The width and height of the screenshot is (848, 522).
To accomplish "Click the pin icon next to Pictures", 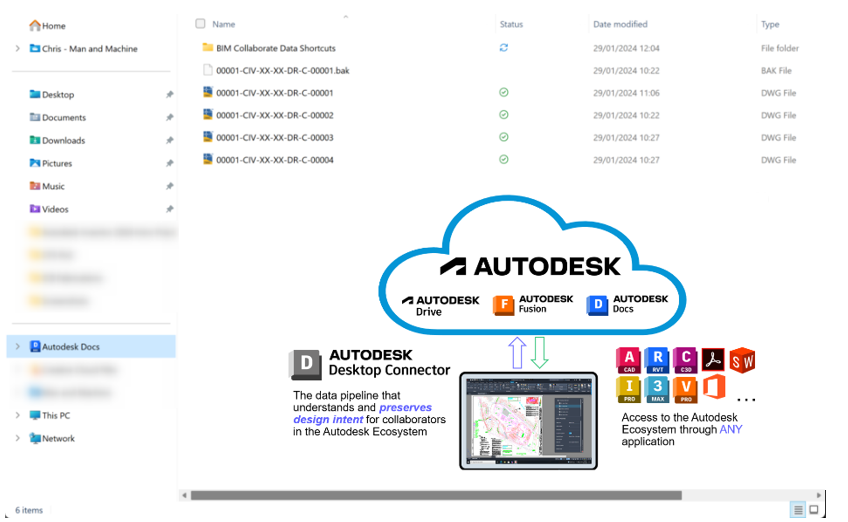I will coord(169,163).
